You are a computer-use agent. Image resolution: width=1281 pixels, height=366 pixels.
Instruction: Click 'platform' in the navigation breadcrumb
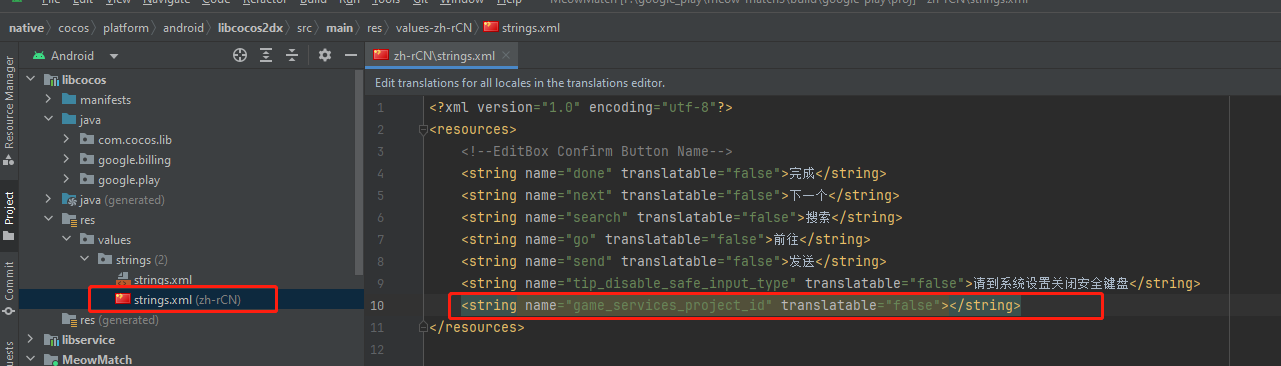pyautogui.click(x=125, y=27)
